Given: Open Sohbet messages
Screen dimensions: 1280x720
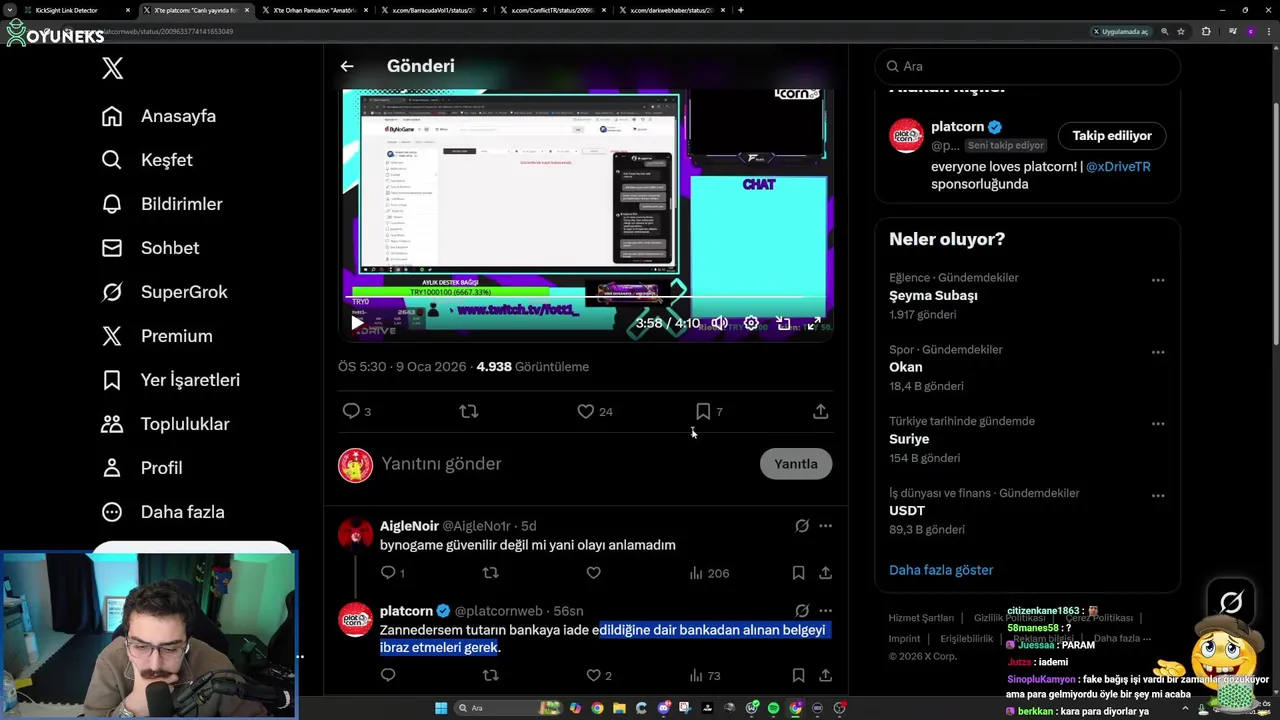Looking at the screenshot, I should coord(150,248).
